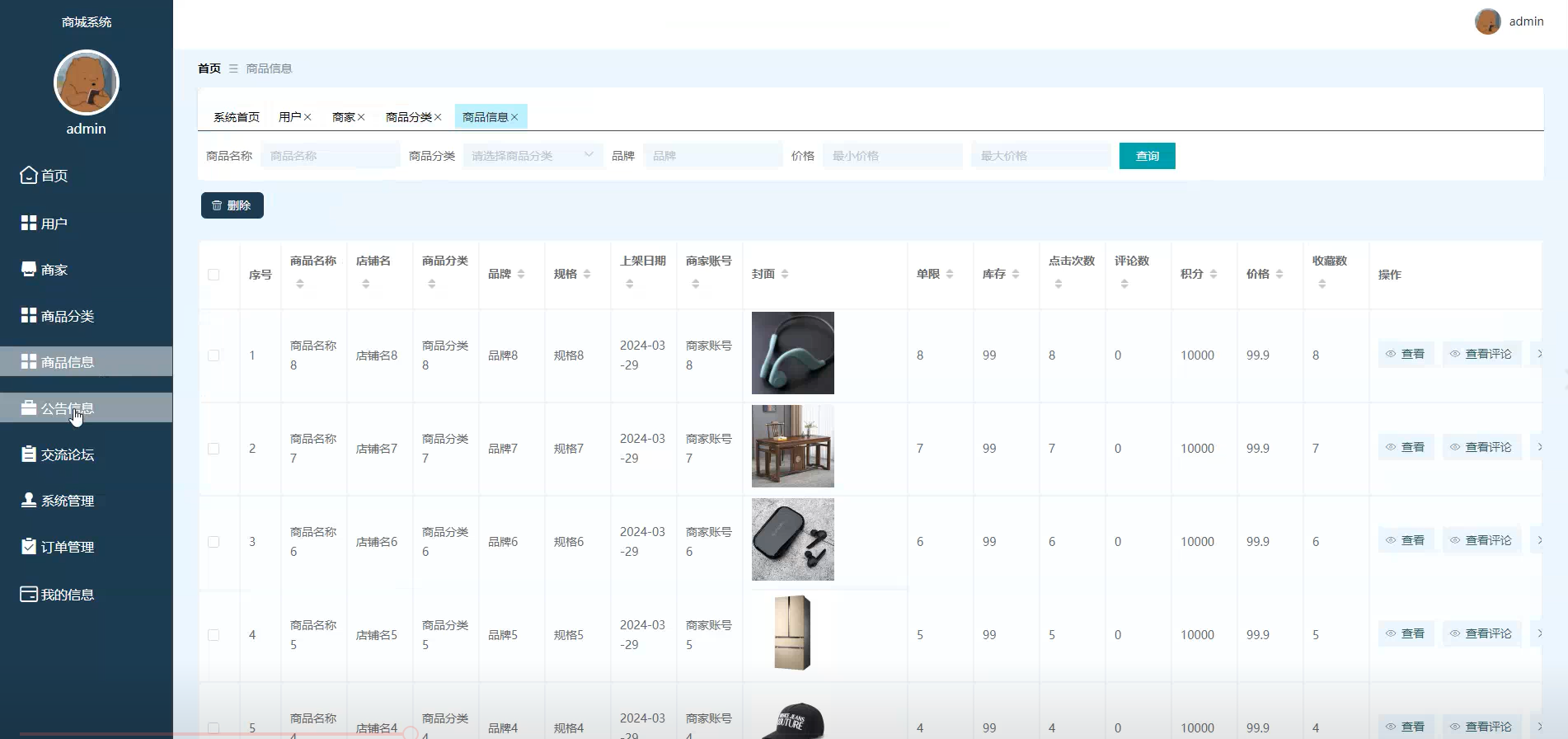
Task: Click the 我的信息 card icon
Action: (x=29, y=594)
